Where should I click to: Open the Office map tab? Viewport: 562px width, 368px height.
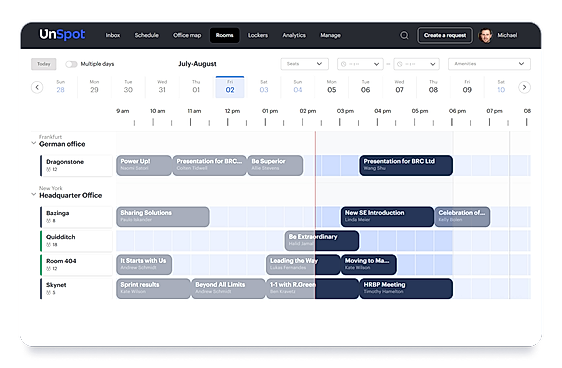click(x=187, y=35)
